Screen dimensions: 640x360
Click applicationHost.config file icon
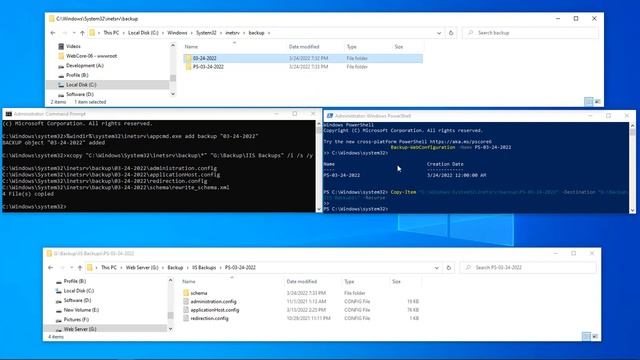click(x=186, y=310)
